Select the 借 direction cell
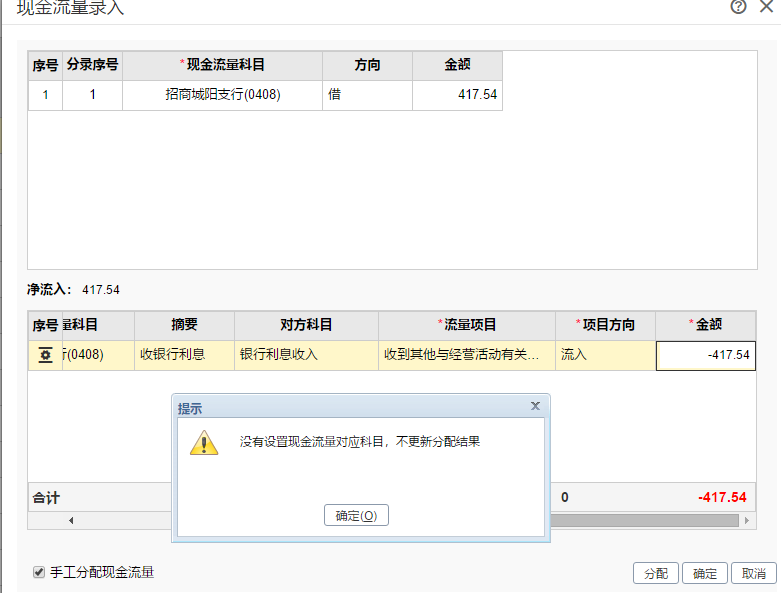 pos(368,95)
